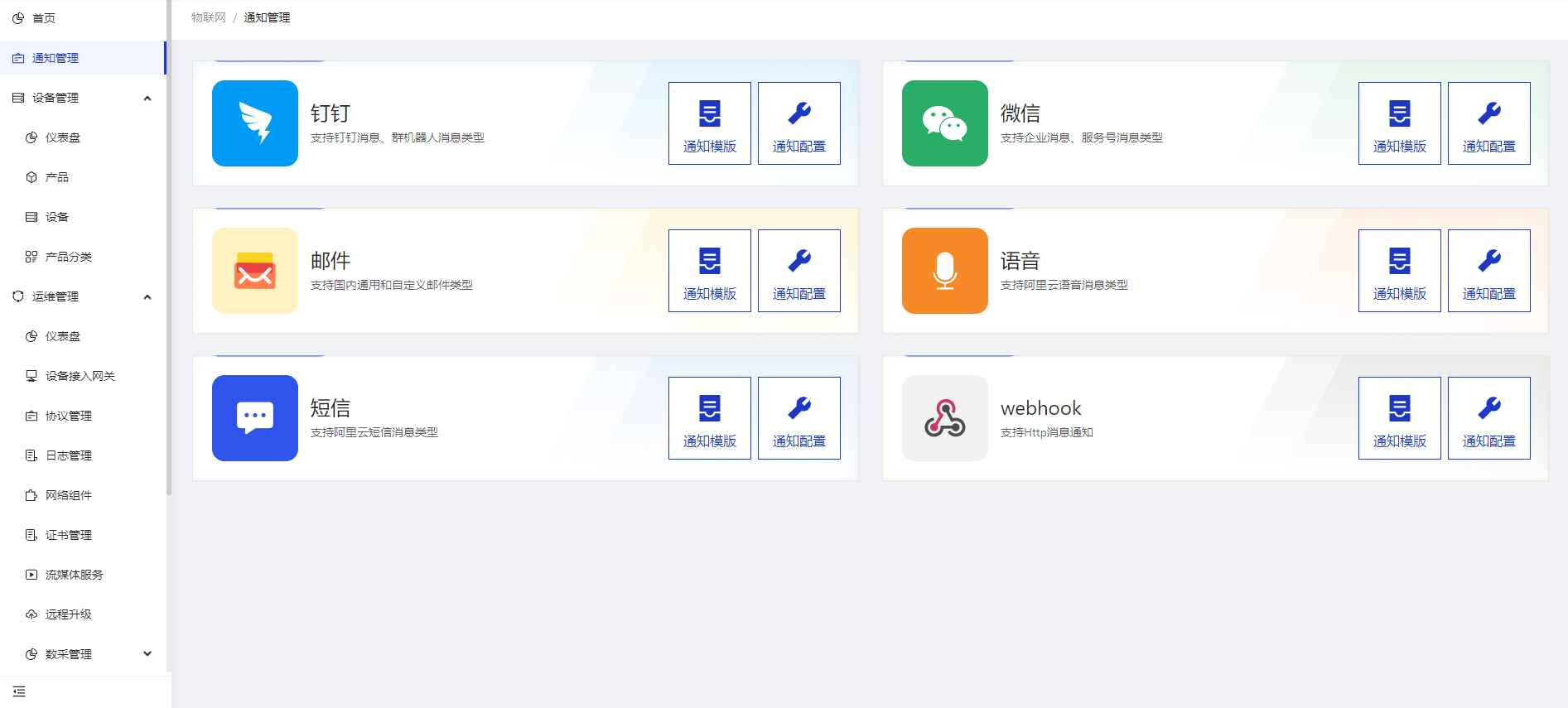Collapse sidebar using bottom menu-fold icon

[x=19, y=691]
